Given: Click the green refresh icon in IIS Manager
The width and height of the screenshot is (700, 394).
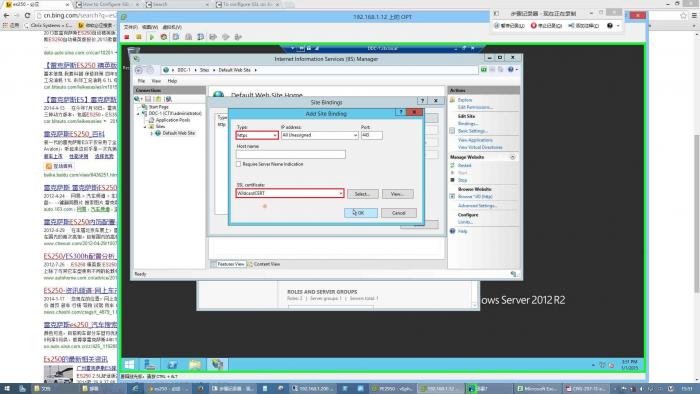Looking at the screenshot, I should pos(483,70).
